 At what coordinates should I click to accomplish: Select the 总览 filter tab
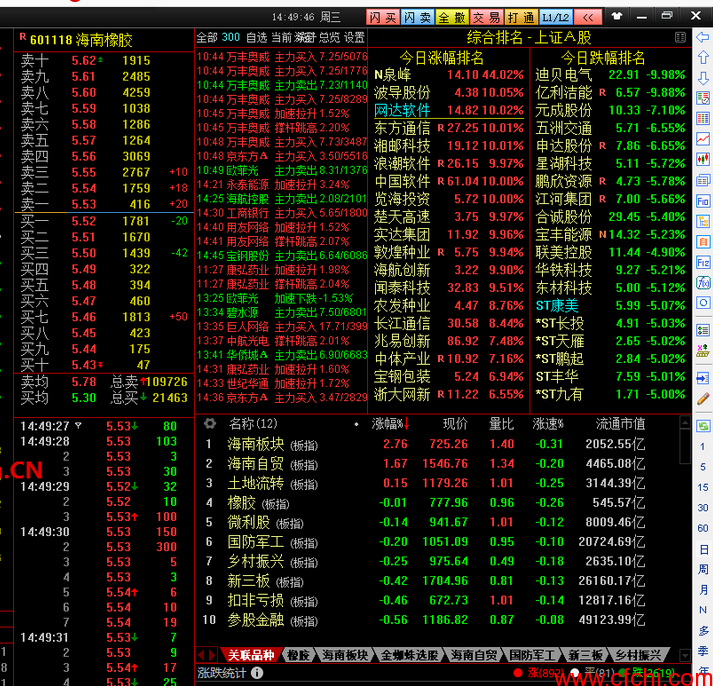[x=329, y=37]
